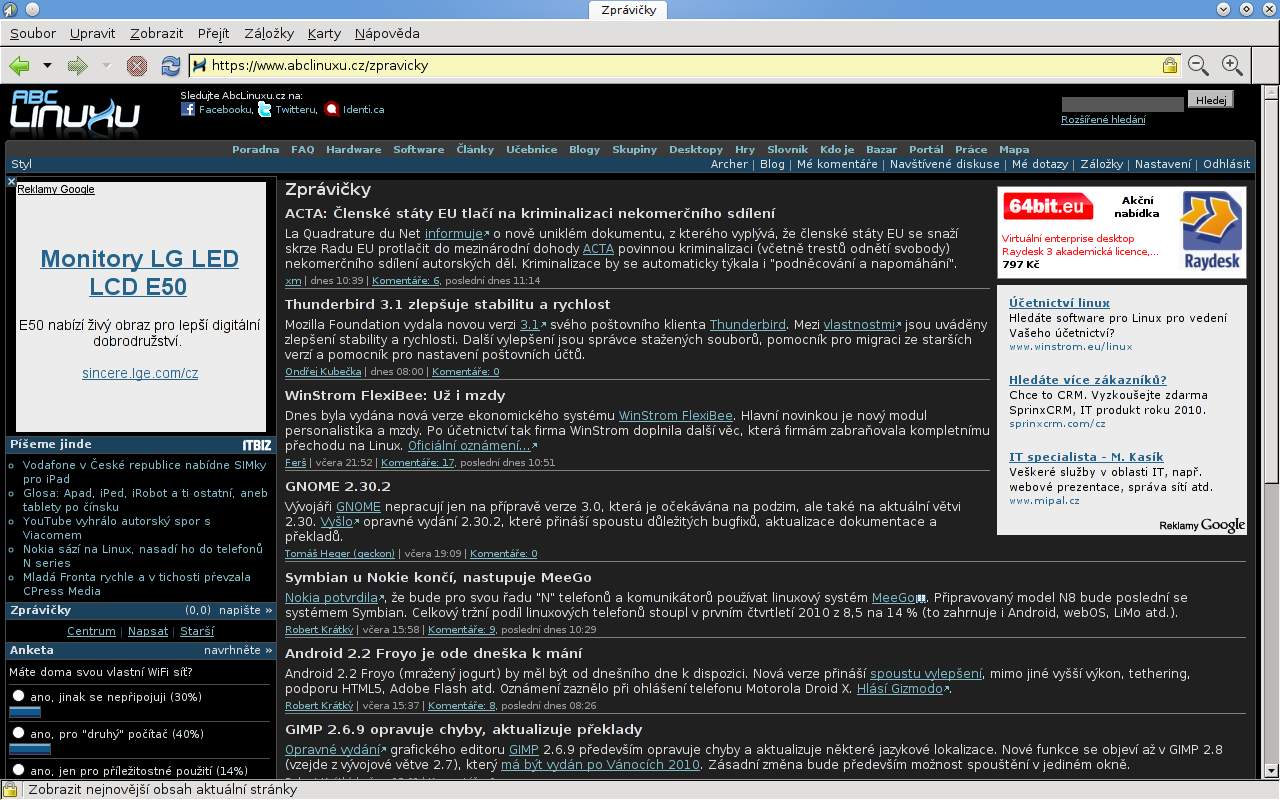Open the Nastavení link
1280x800 pixels.
(1163, 164)
